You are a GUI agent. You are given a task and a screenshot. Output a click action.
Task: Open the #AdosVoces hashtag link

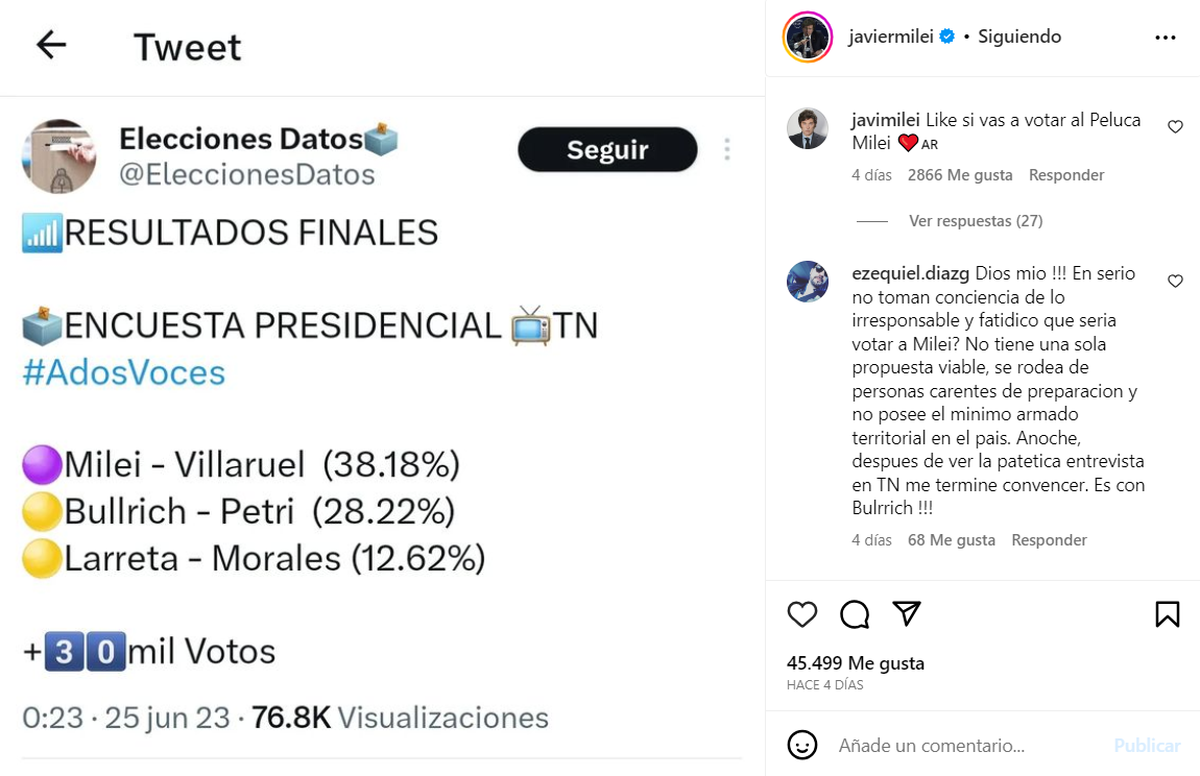coord(124,372)
